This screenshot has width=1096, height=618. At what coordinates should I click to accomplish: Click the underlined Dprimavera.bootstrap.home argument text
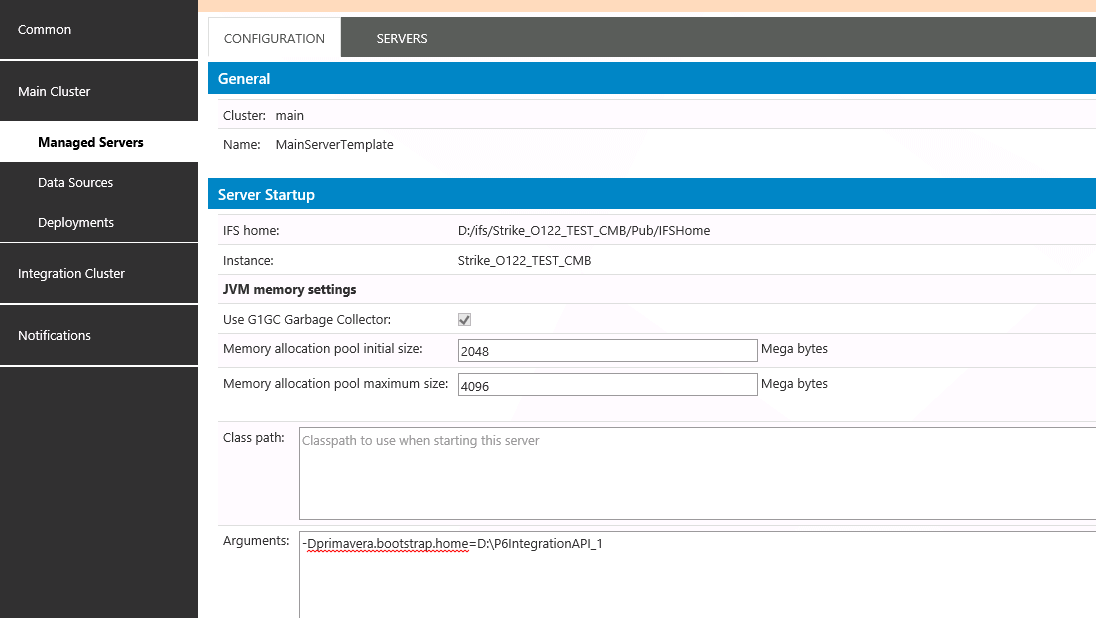pos(387,544)
